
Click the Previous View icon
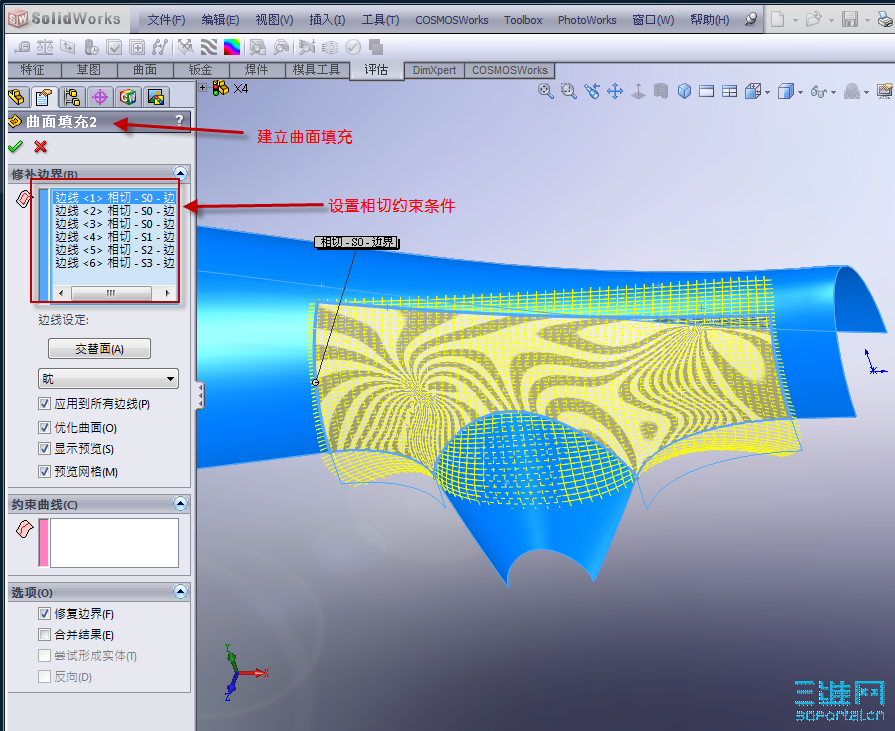point(592,91)
